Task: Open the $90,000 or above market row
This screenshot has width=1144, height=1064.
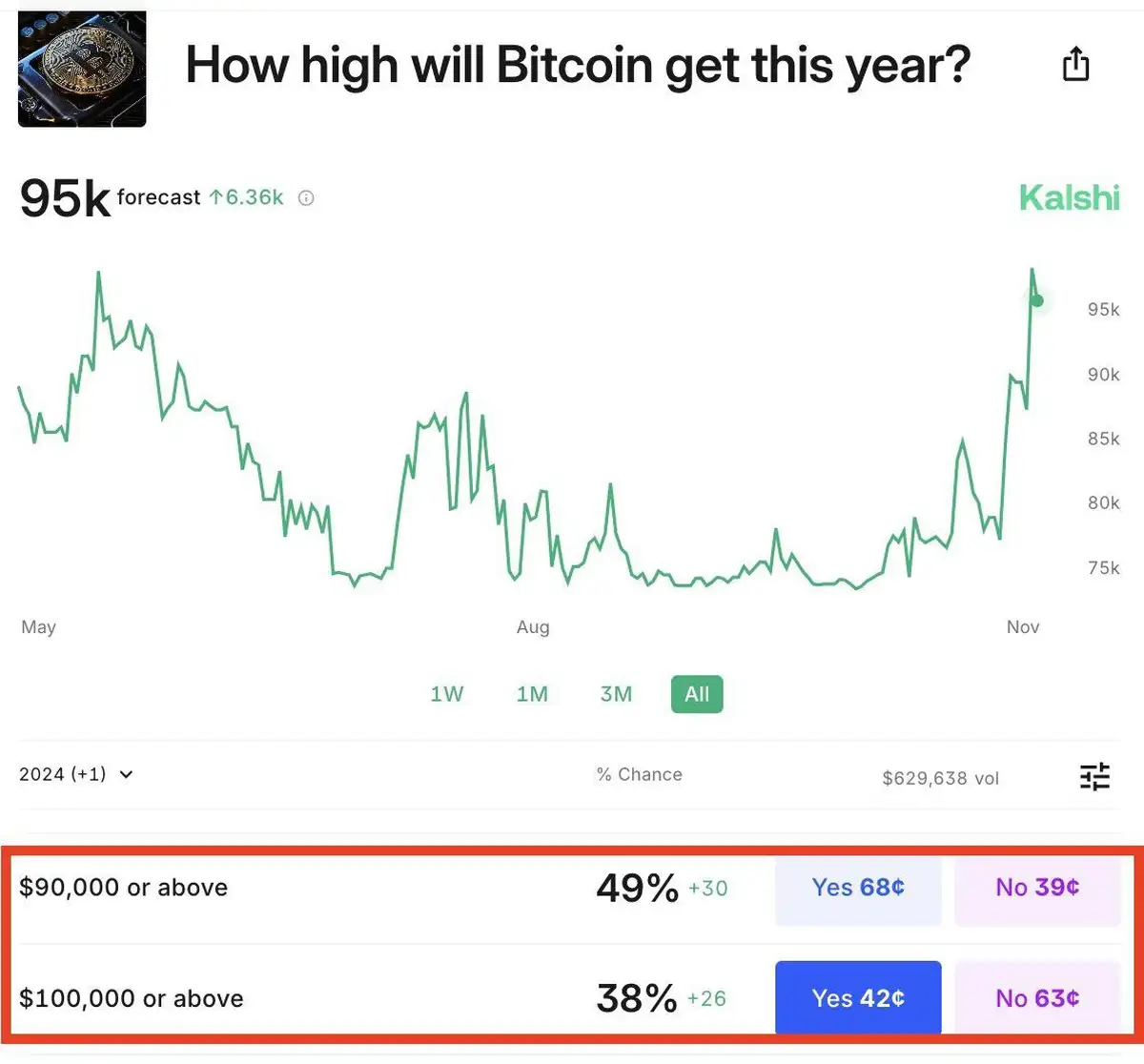Action: (x=124, y=888)
